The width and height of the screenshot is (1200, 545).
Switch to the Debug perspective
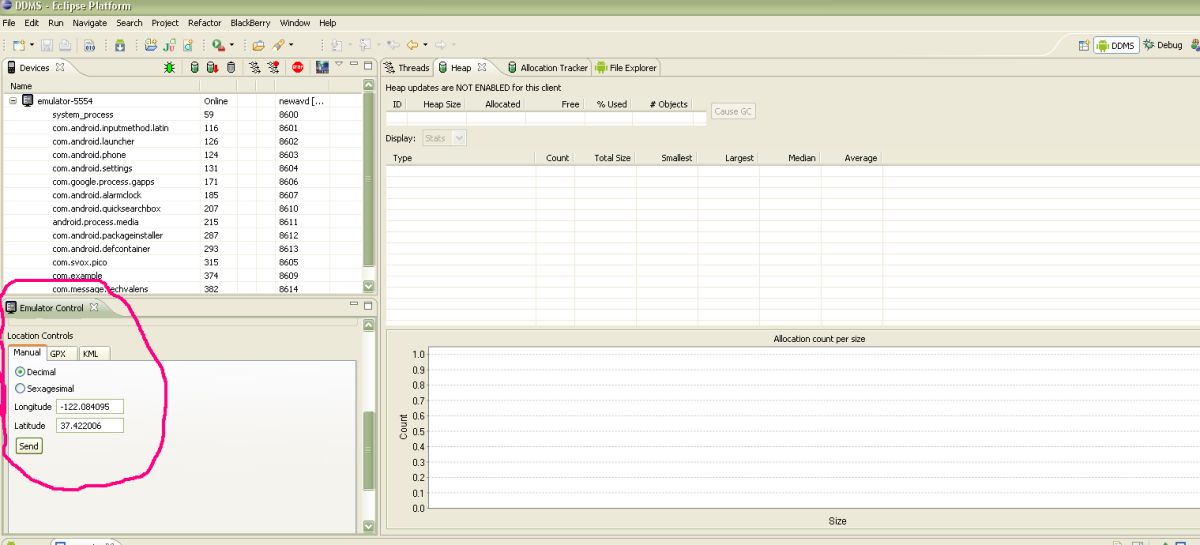1163,45
